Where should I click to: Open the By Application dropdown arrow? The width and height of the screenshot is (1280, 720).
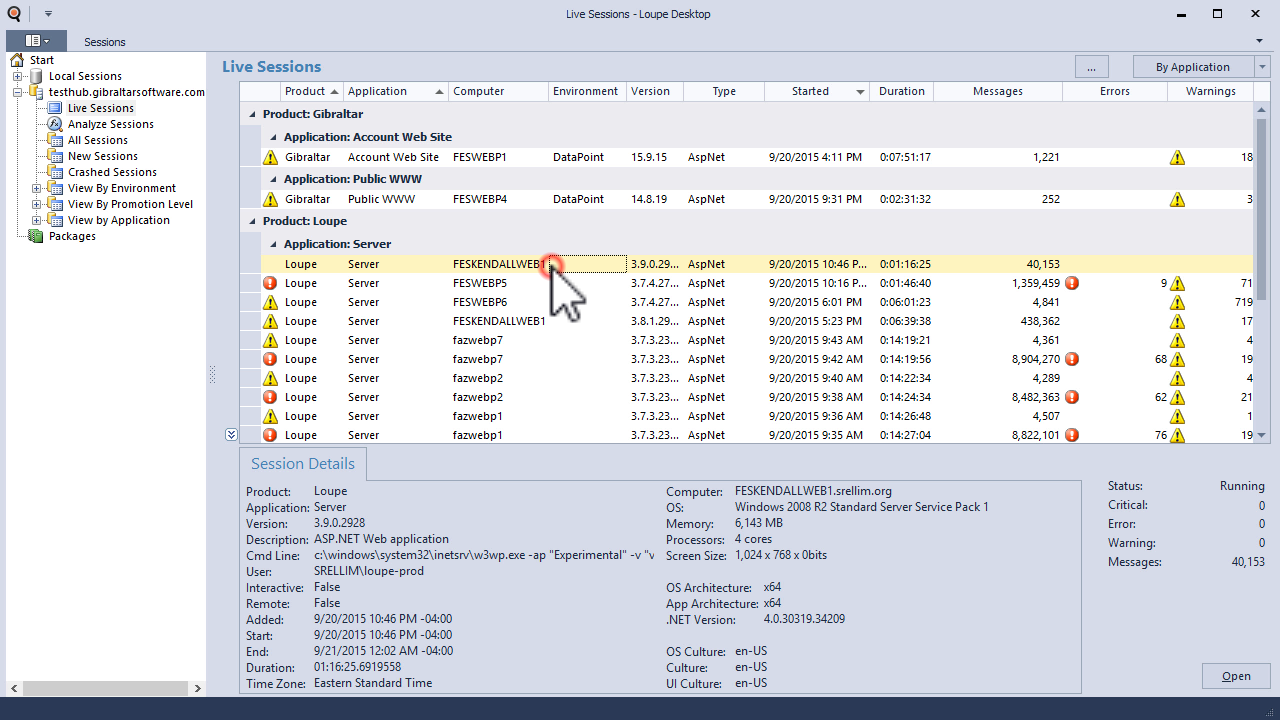1261,67
